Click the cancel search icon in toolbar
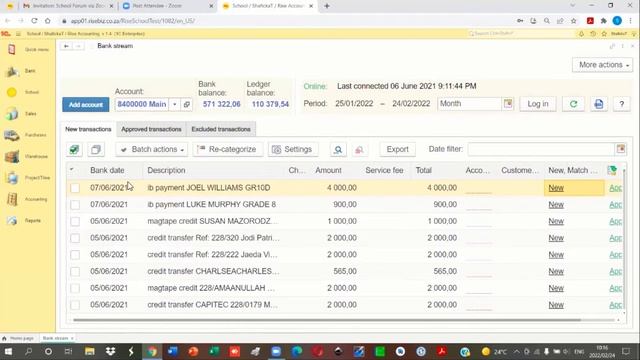 tap(359, 149)
